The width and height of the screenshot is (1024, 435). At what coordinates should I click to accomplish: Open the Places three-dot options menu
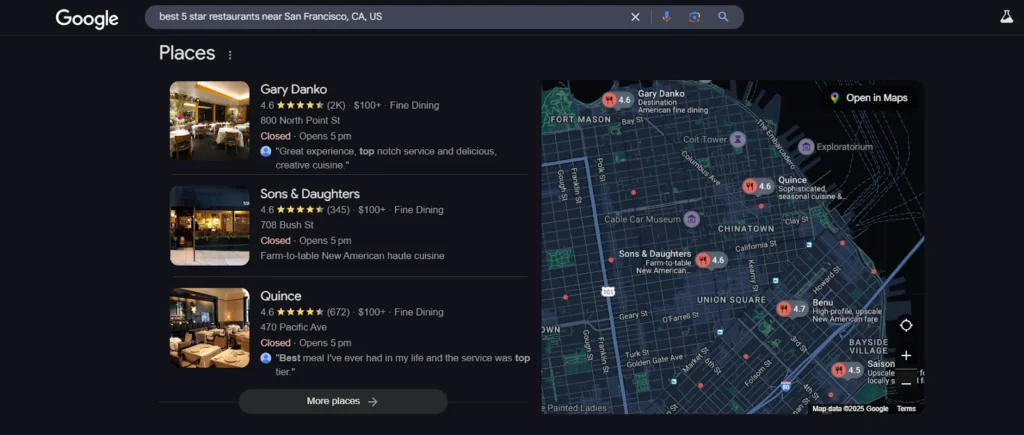tap(230, 55)
